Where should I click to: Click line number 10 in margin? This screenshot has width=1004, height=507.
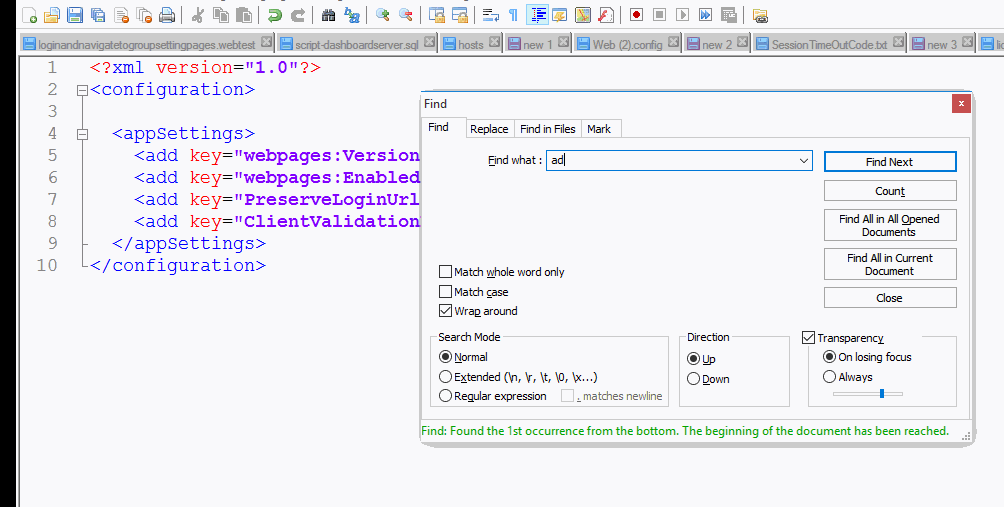47,265
